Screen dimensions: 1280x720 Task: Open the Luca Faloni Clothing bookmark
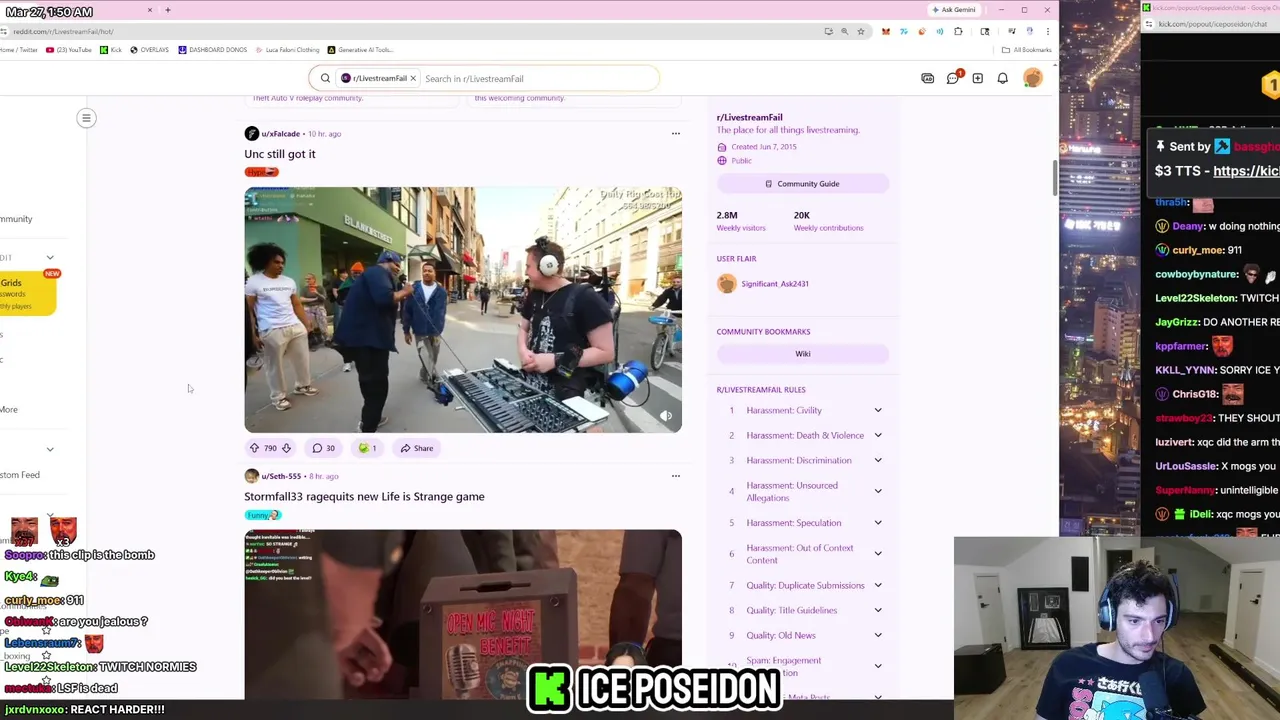(x=288, y=50)
